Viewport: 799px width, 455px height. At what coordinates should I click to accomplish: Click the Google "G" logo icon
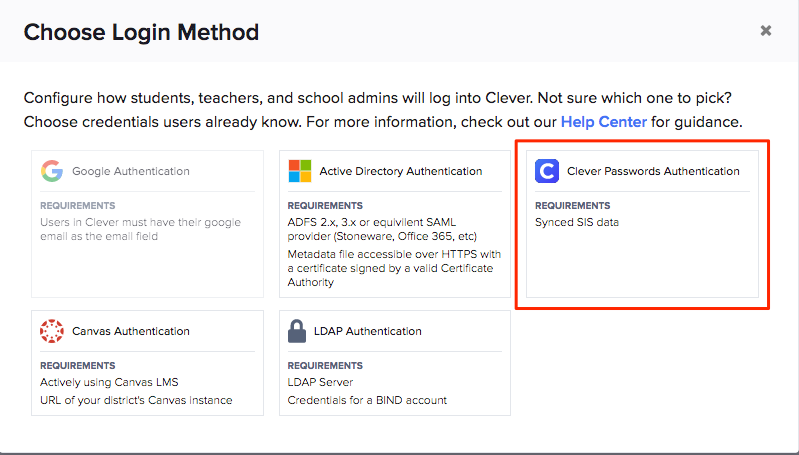52,171
